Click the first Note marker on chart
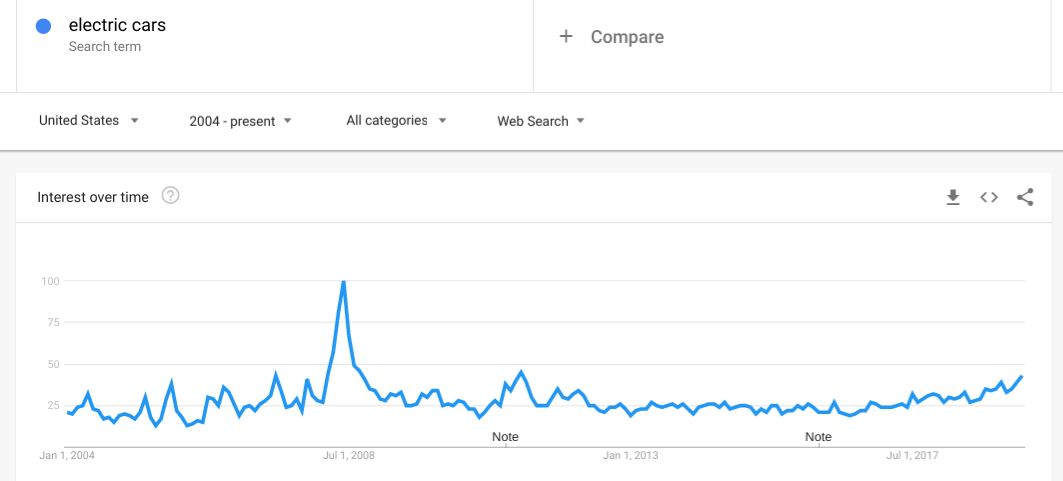Screen dimensions: 1063x481 click(x=505, y=437)
